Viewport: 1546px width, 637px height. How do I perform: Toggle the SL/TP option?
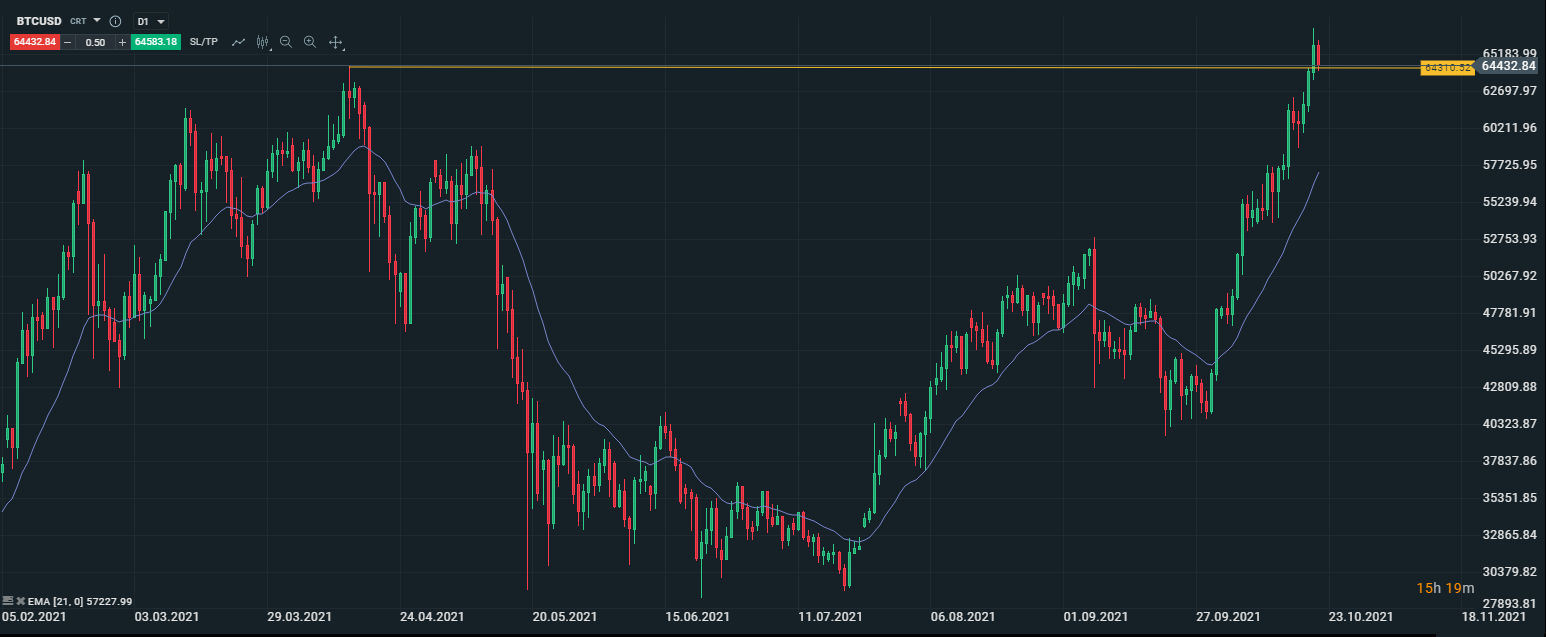click(203, 42)
